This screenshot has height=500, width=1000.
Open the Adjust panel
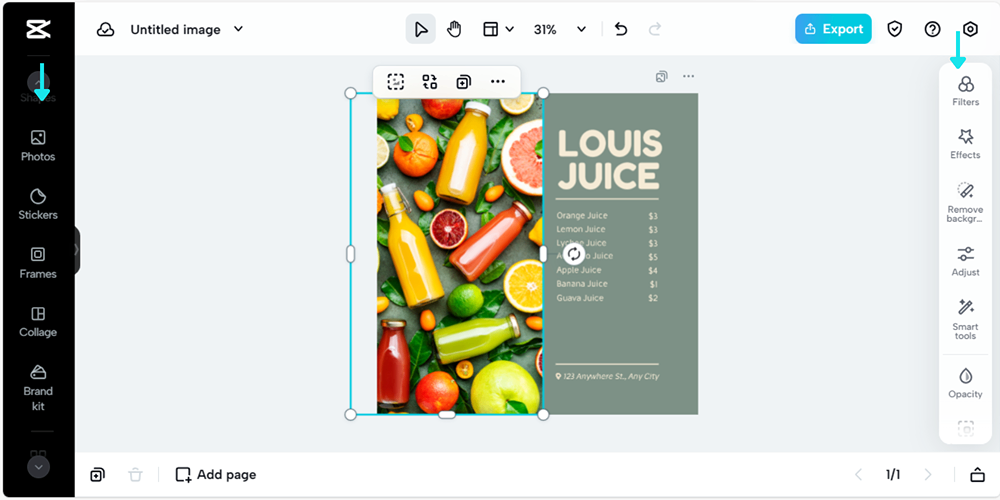966,261
